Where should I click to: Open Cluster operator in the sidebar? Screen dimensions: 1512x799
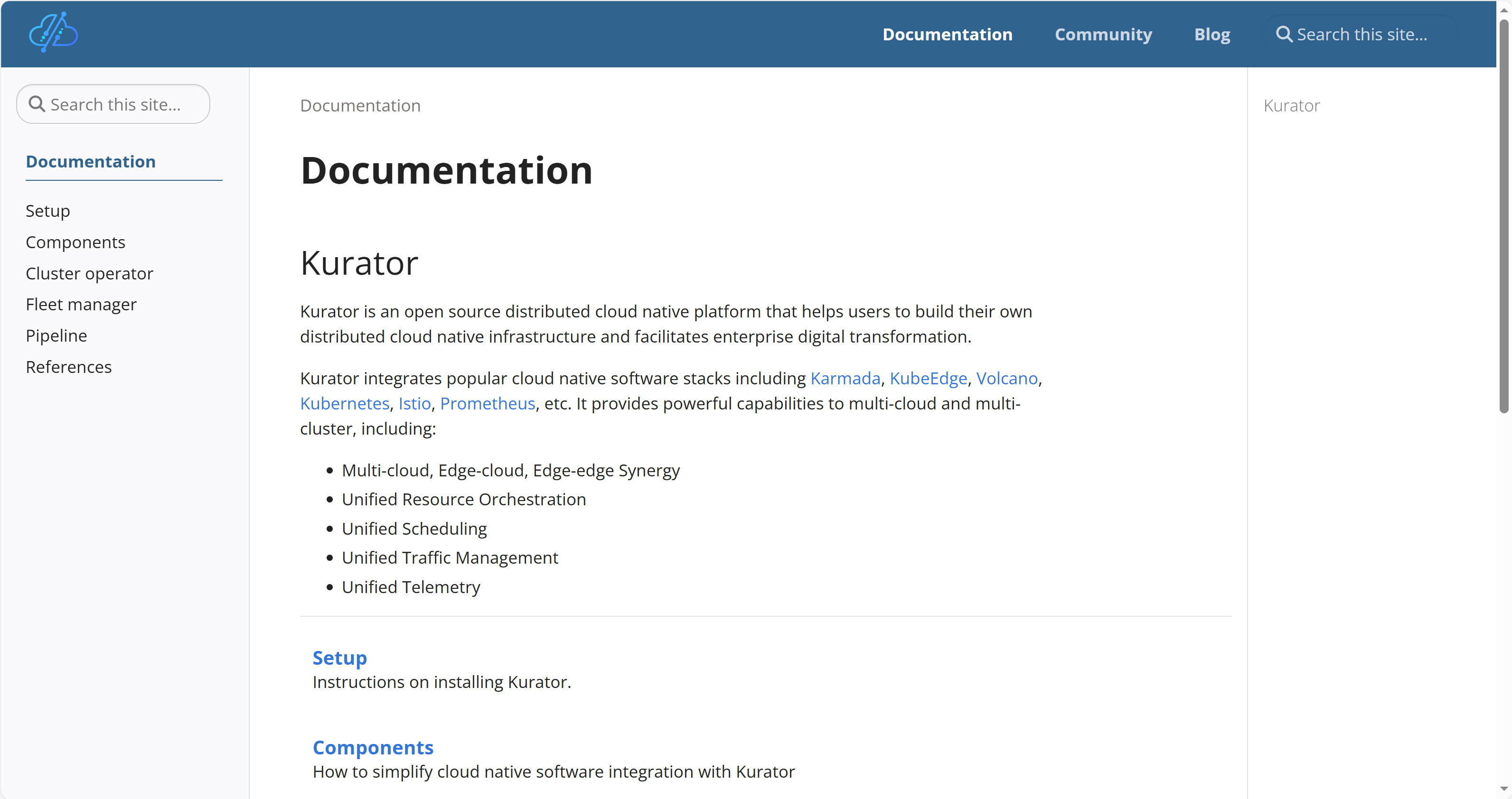pos(89,273)
